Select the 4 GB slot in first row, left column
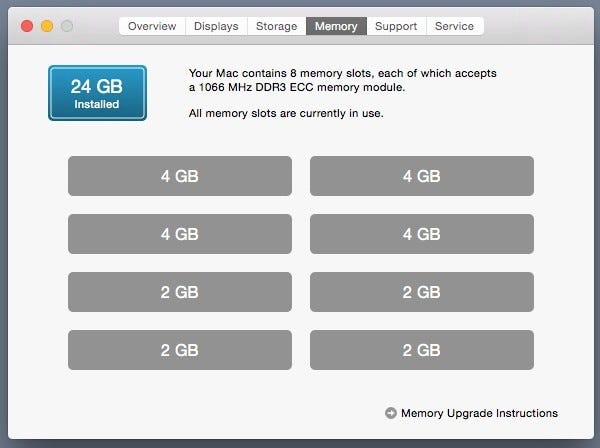This screenshot has width=600, height=448. pos(180,176)
